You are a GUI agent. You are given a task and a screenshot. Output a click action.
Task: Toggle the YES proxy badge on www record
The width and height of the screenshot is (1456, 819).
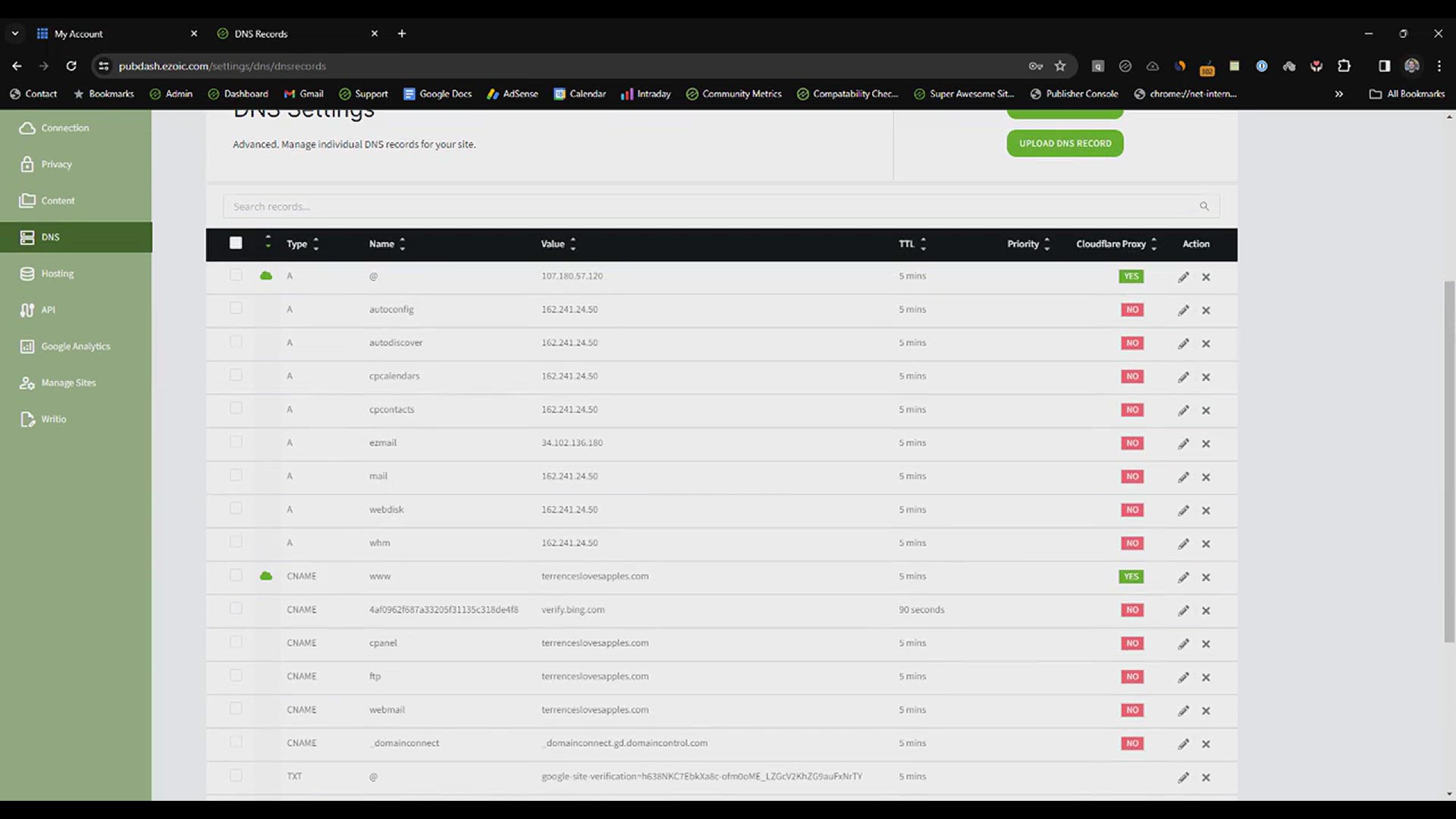pyautogui.click(x=1131, y=577)
